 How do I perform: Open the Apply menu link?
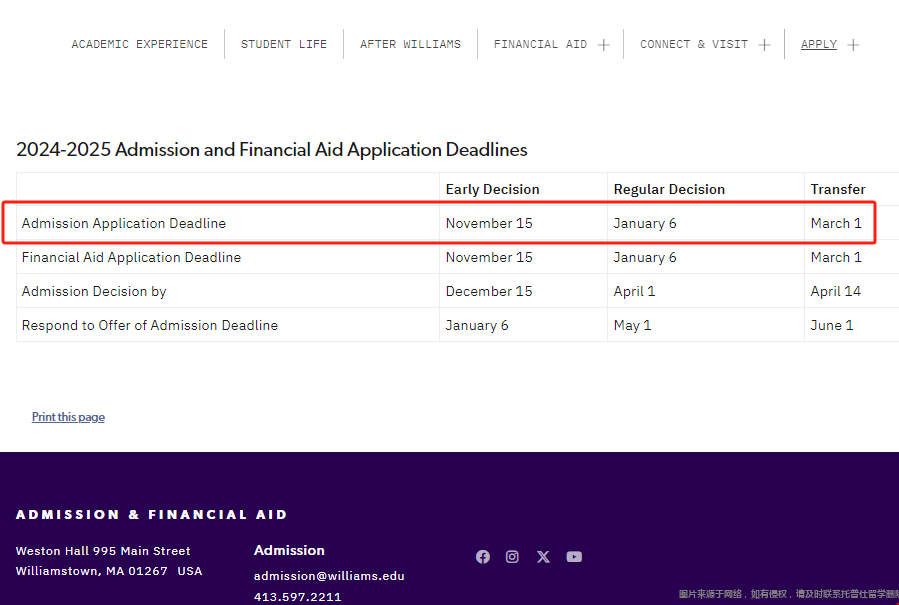point(819,44)
